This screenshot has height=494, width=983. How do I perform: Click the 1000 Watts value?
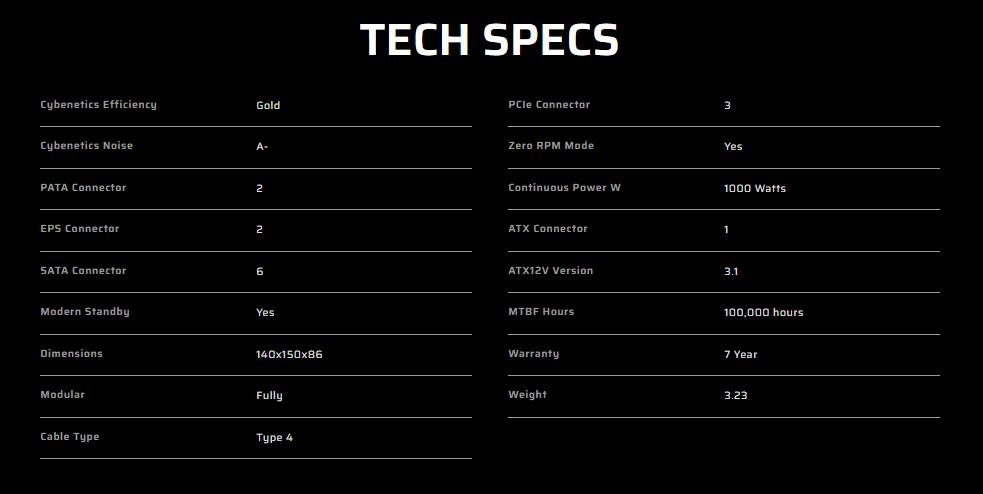point(755,188)
